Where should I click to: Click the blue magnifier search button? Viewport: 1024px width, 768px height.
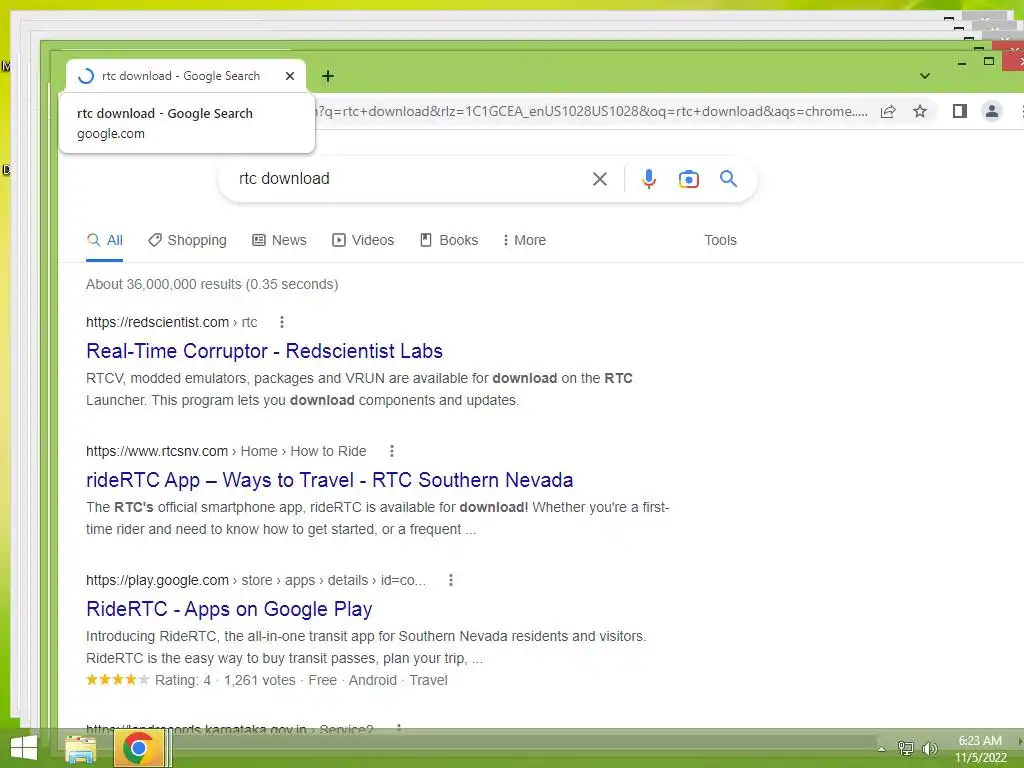tap(728, 178)
